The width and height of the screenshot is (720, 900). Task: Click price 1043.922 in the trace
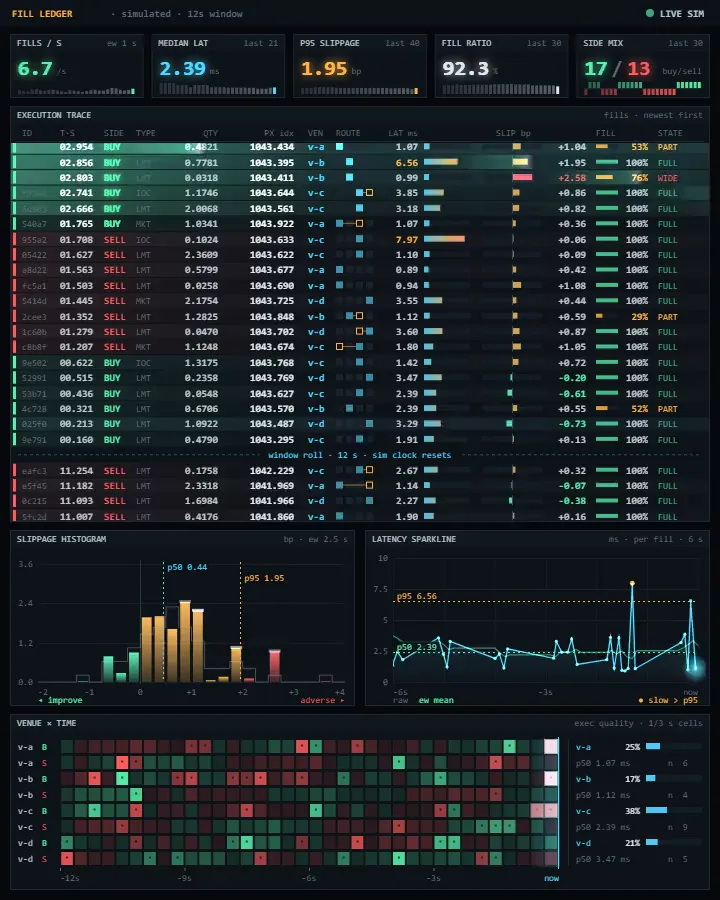(272, 224)
